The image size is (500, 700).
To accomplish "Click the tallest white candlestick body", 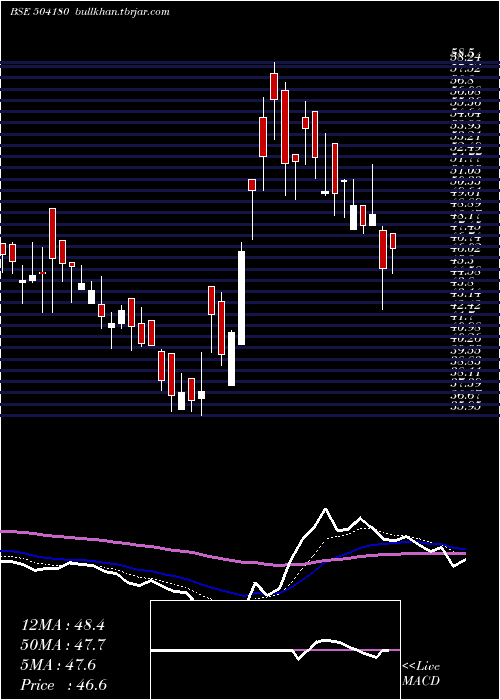I will (x=242, y=298).
